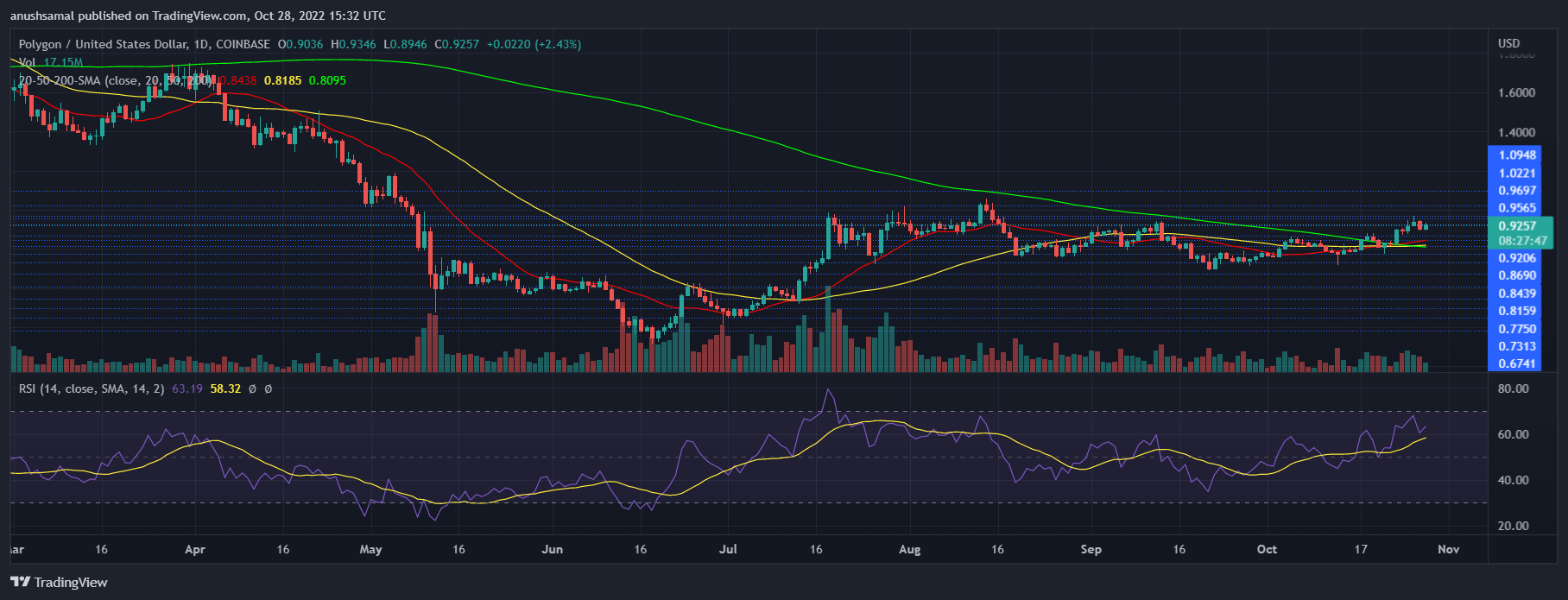The image size is (1568, 600).
Task: Select the May marker on the time axis
Action: (x=370, y=550)
